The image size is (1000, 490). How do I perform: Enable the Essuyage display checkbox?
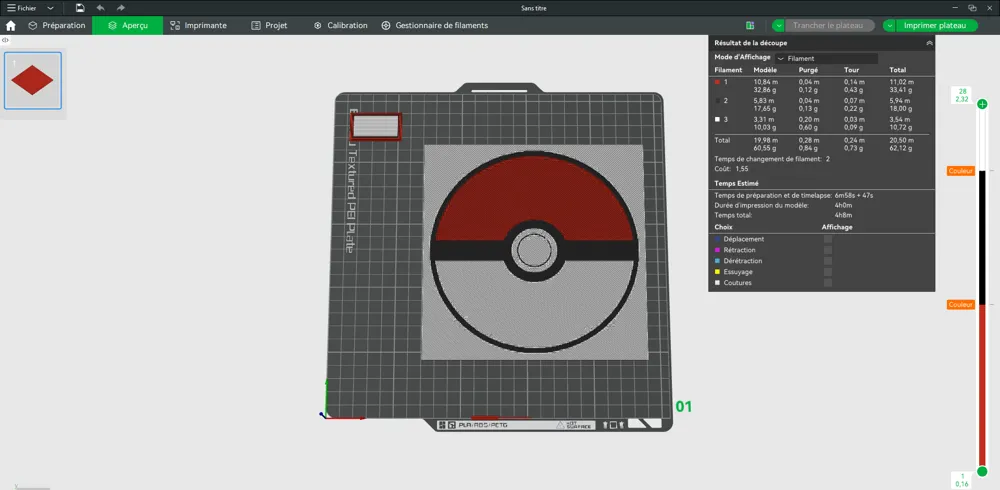(x=828, y=272)
